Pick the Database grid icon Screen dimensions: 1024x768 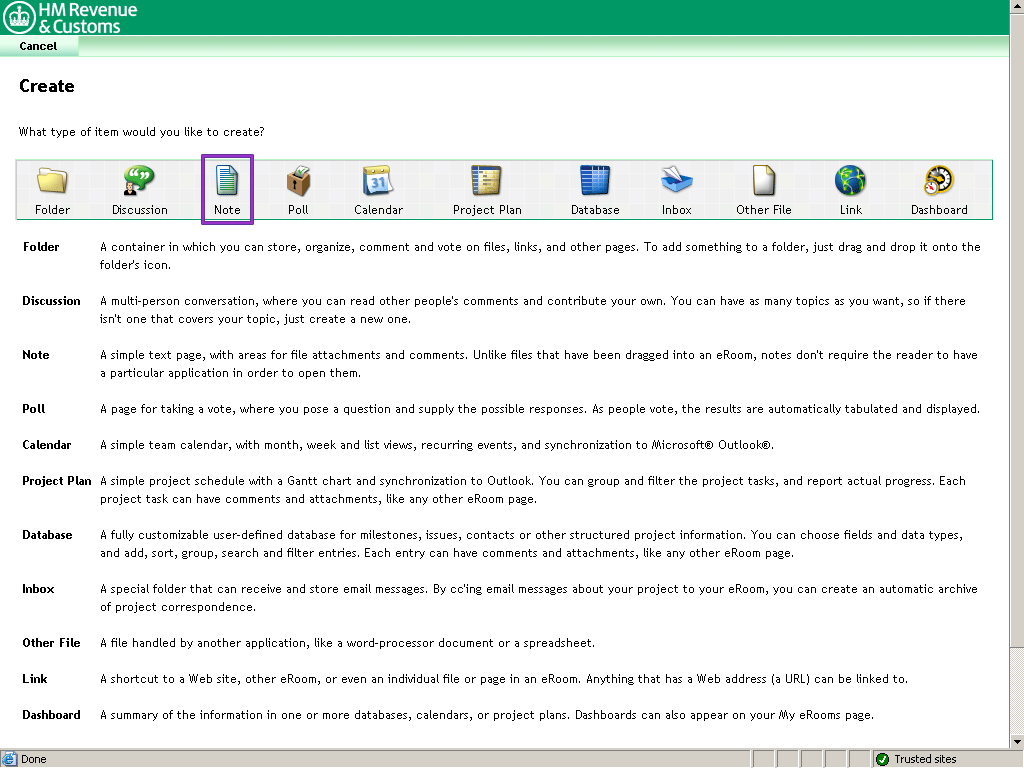point(595,181)
